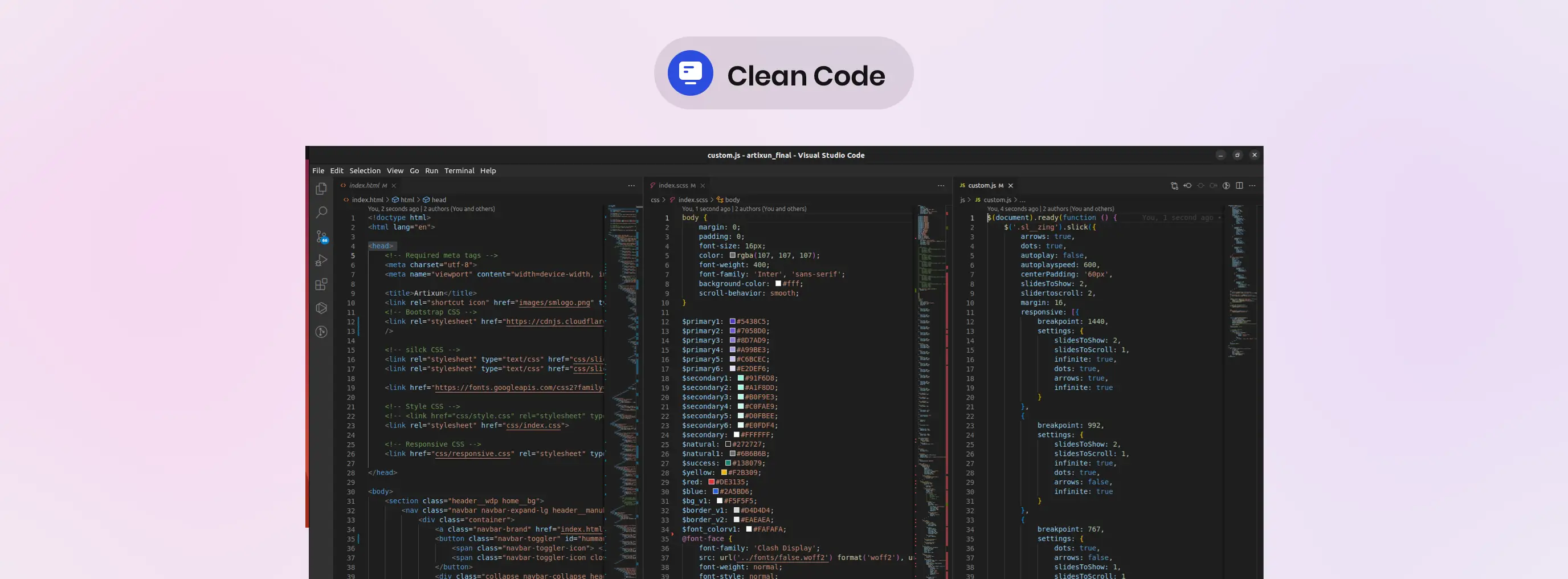Open the Explorer view in the activity bar
Image resolution: width=1568 pixels, height=579 pixels.
(321, 189)
